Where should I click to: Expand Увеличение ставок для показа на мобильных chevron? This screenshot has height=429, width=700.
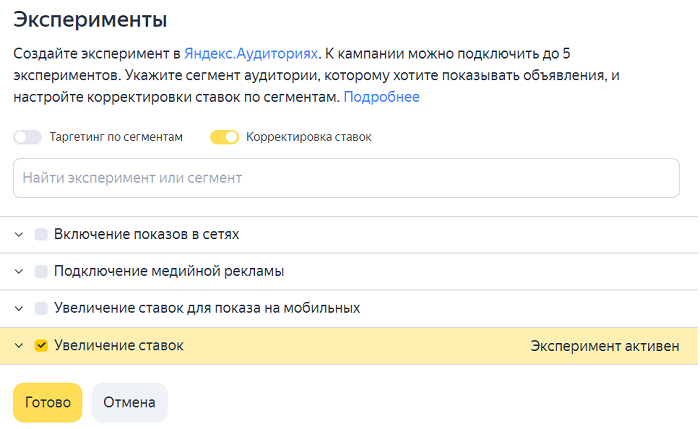tap(19, 308)
